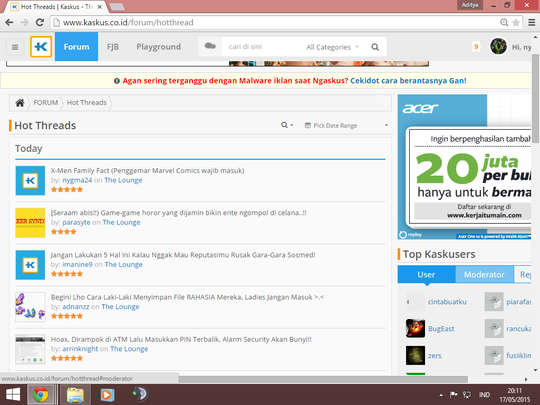Open the All Categories dropdown
The width and height of the screenshot is (540, 405).
click(332, 47)
